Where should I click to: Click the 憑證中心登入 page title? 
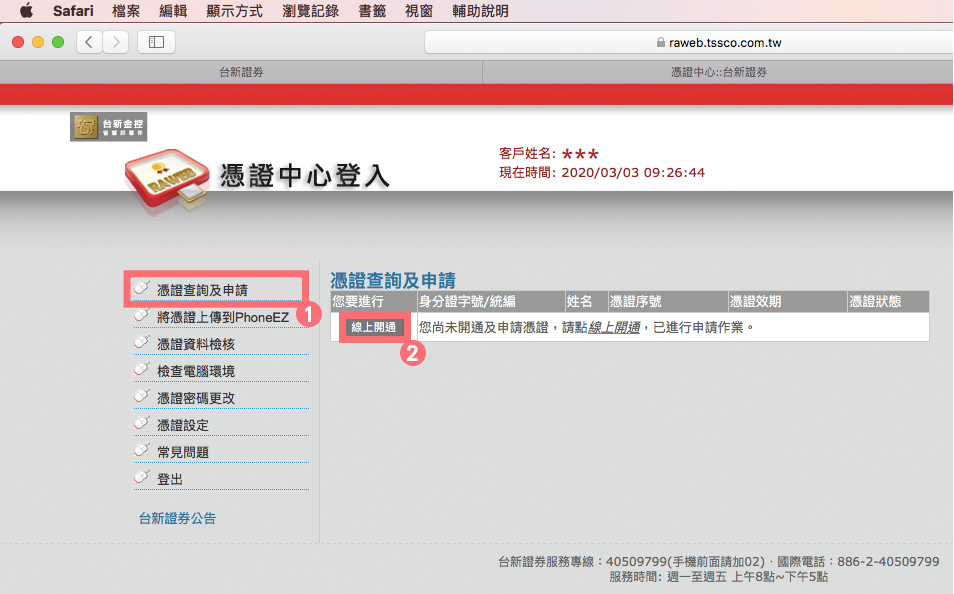[x=304, y=175]
